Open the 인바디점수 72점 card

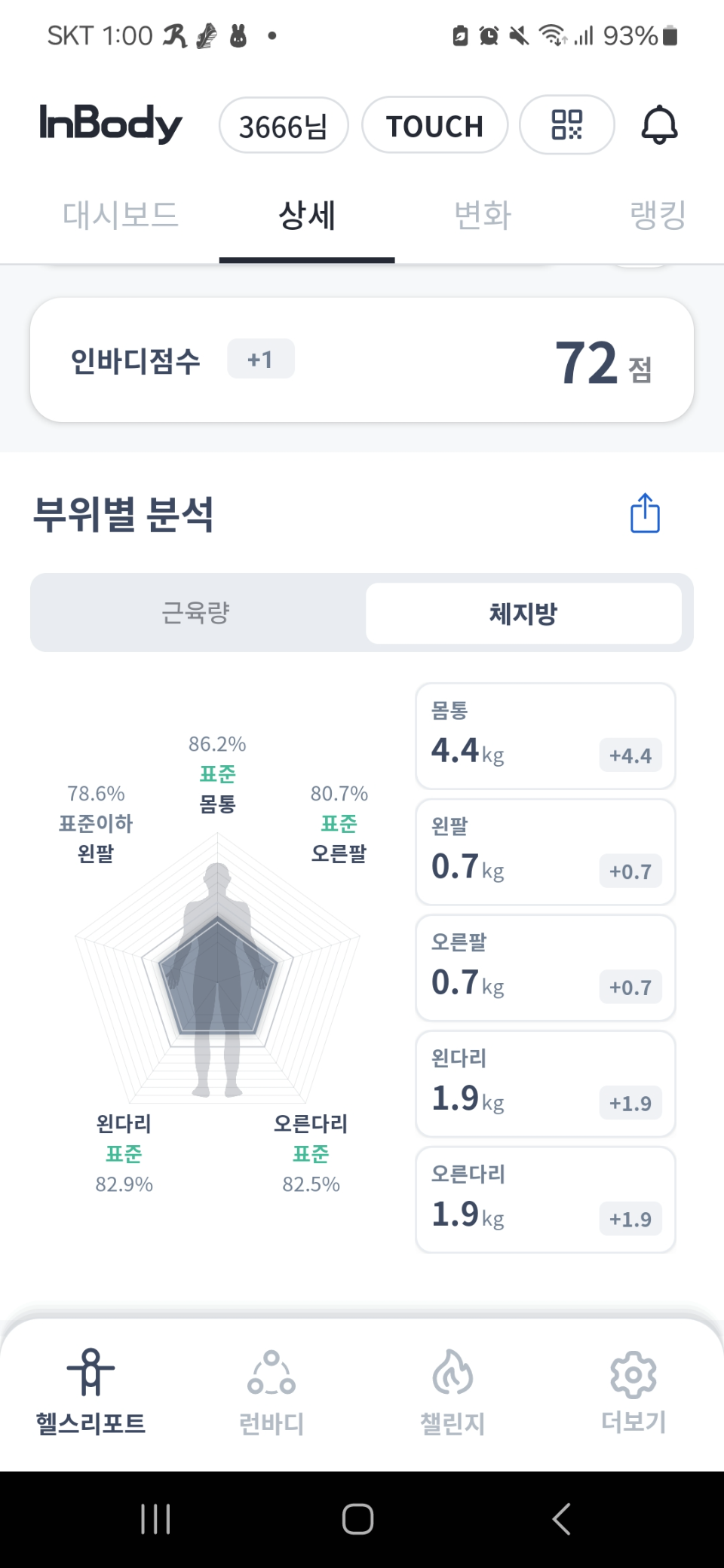362,360
